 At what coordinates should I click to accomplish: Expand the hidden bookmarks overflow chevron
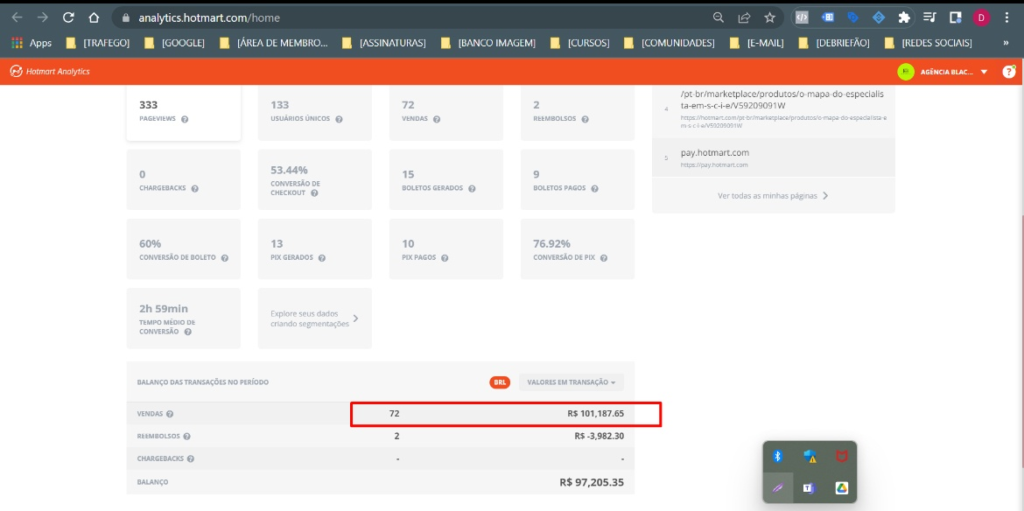point(1005,43)
